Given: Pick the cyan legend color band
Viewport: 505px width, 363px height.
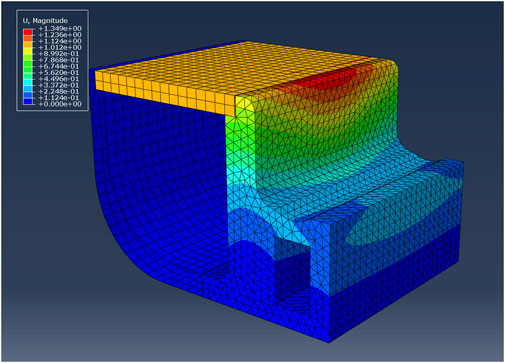Looking at the screenshot, I should (x=28, y=82).
